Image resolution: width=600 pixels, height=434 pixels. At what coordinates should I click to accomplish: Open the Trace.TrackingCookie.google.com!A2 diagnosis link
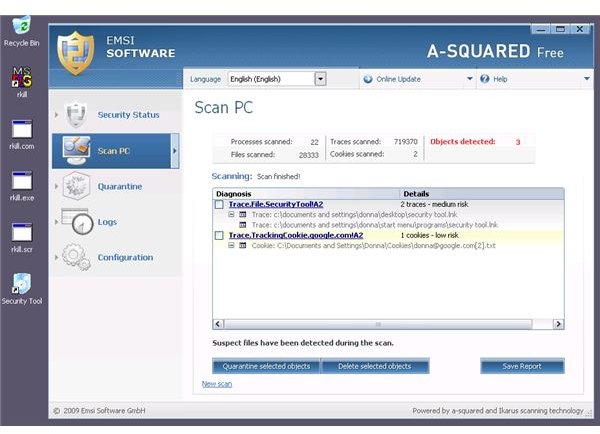[296, 235]
